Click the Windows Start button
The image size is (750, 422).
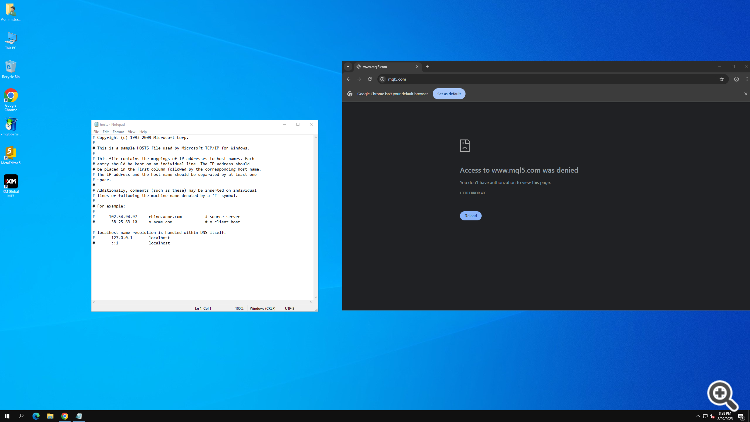pos(7,416)
